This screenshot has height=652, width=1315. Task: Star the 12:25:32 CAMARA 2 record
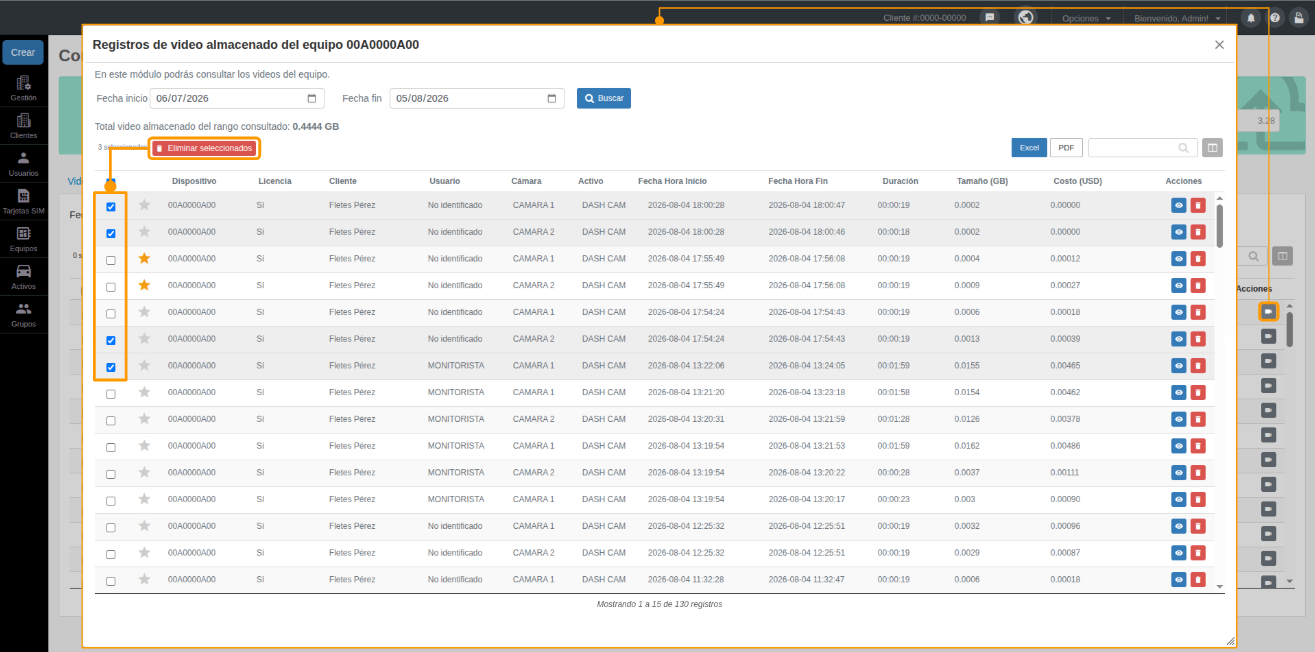144,552
